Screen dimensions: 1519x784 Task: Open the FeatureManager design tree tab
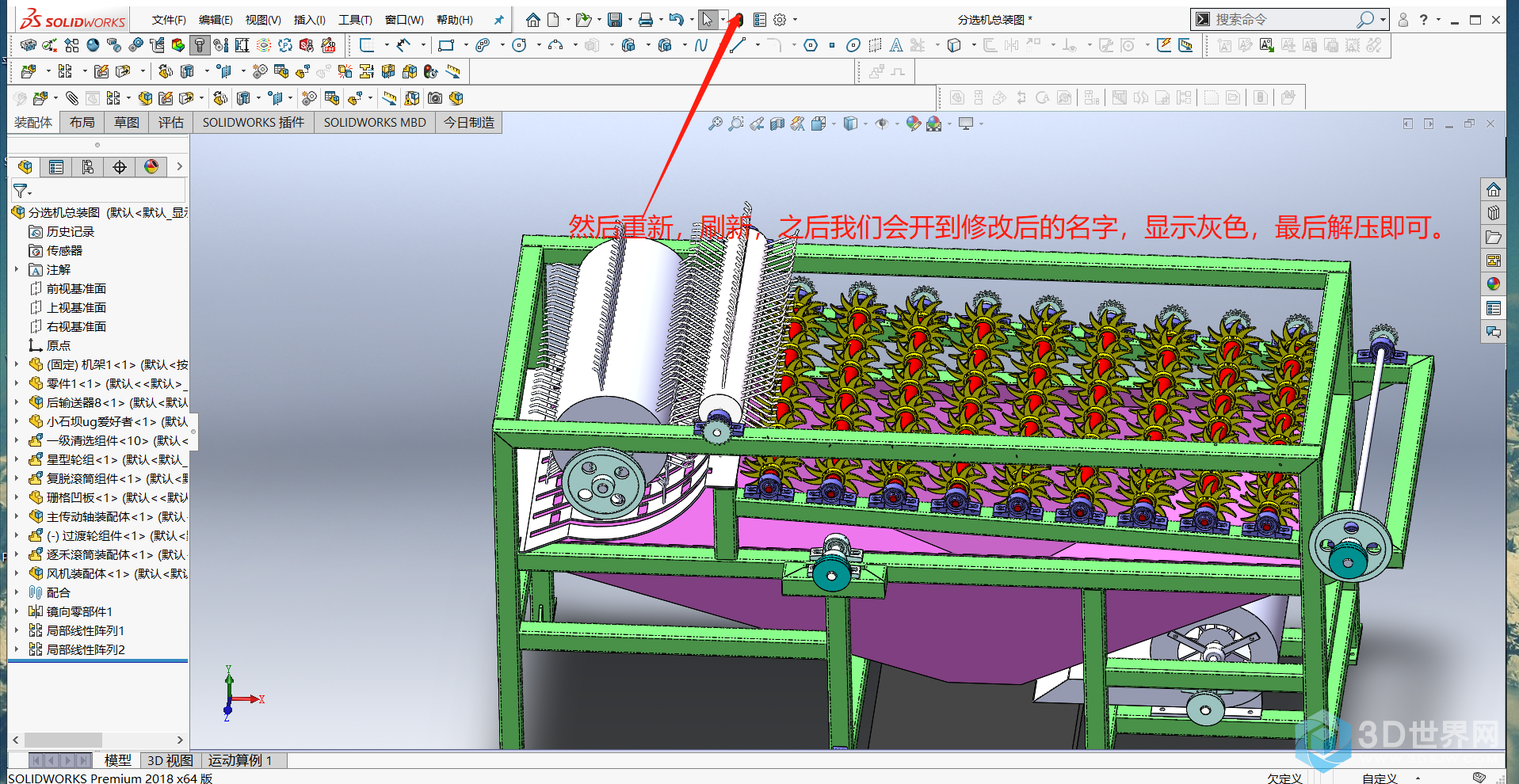coord(25,167)
